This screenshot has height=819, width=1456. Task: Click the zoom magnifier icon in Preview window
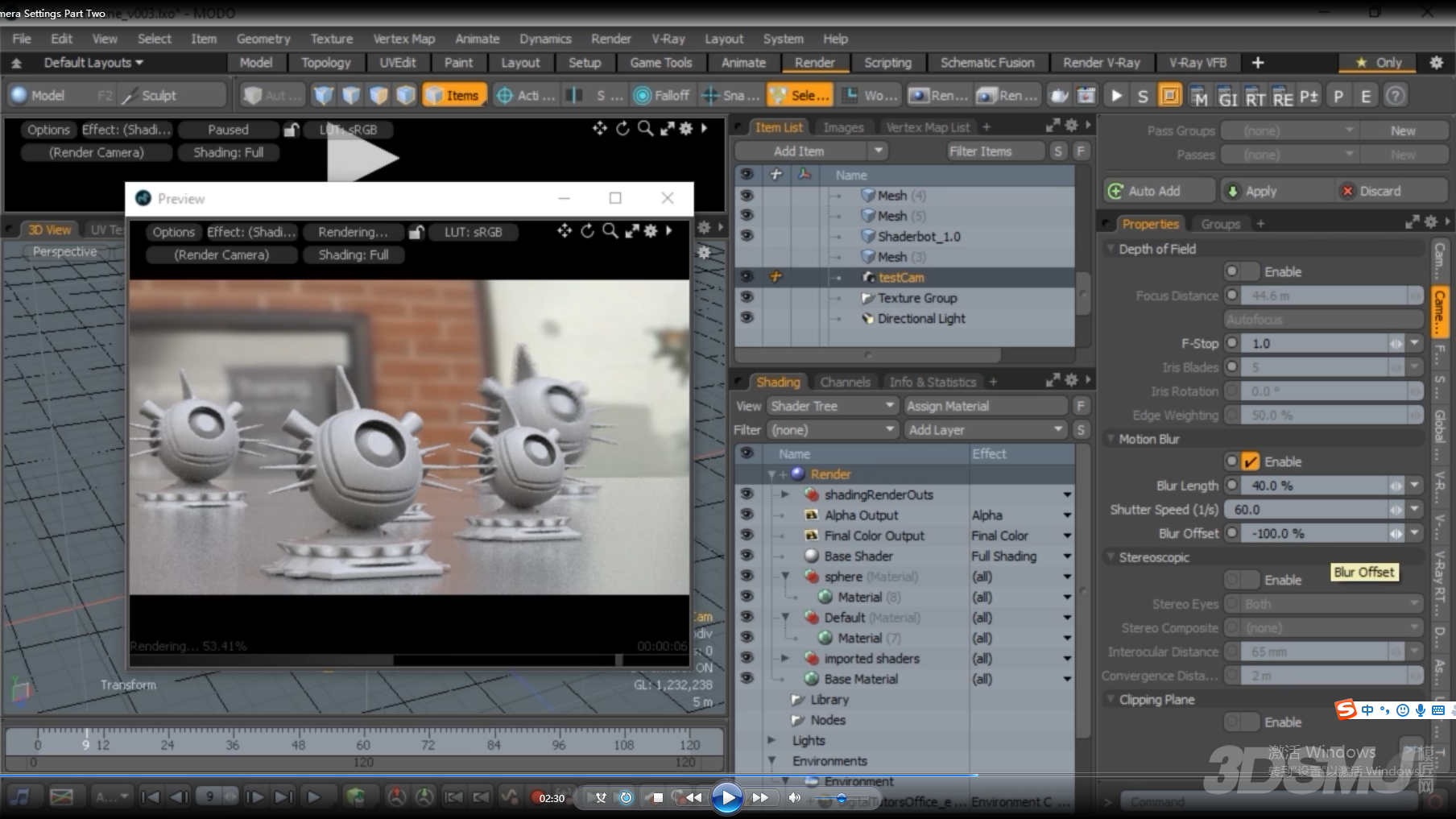pos(610,231)
